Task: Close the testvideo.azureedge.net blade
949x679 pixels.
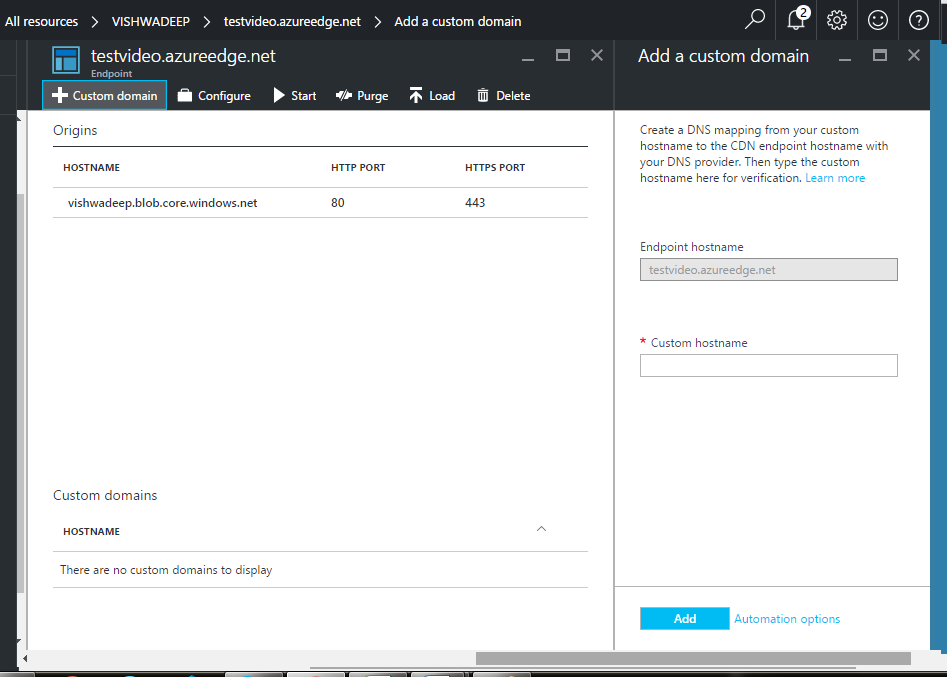Action: tap(597, 56)
